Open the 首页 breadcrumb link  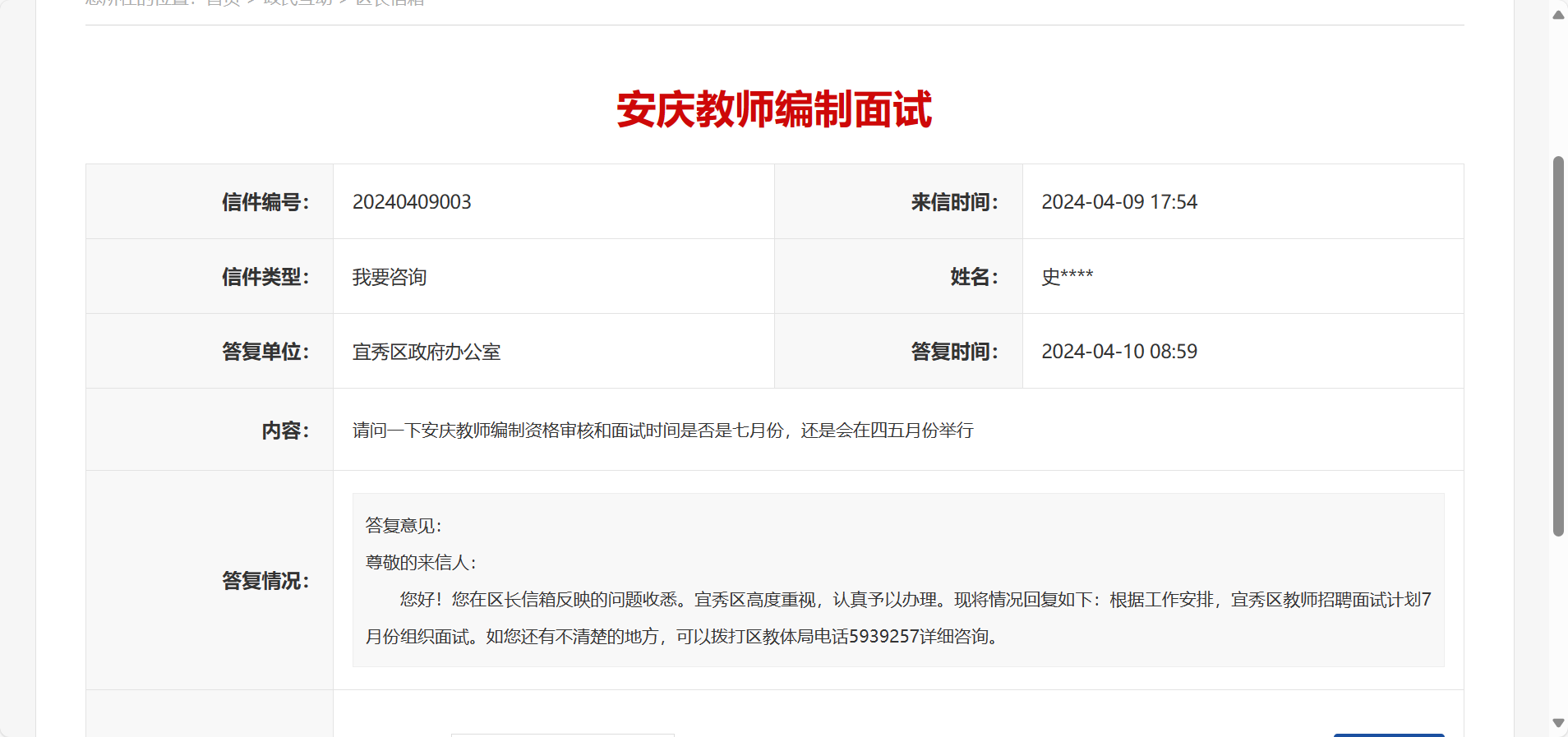click(223, 3)
